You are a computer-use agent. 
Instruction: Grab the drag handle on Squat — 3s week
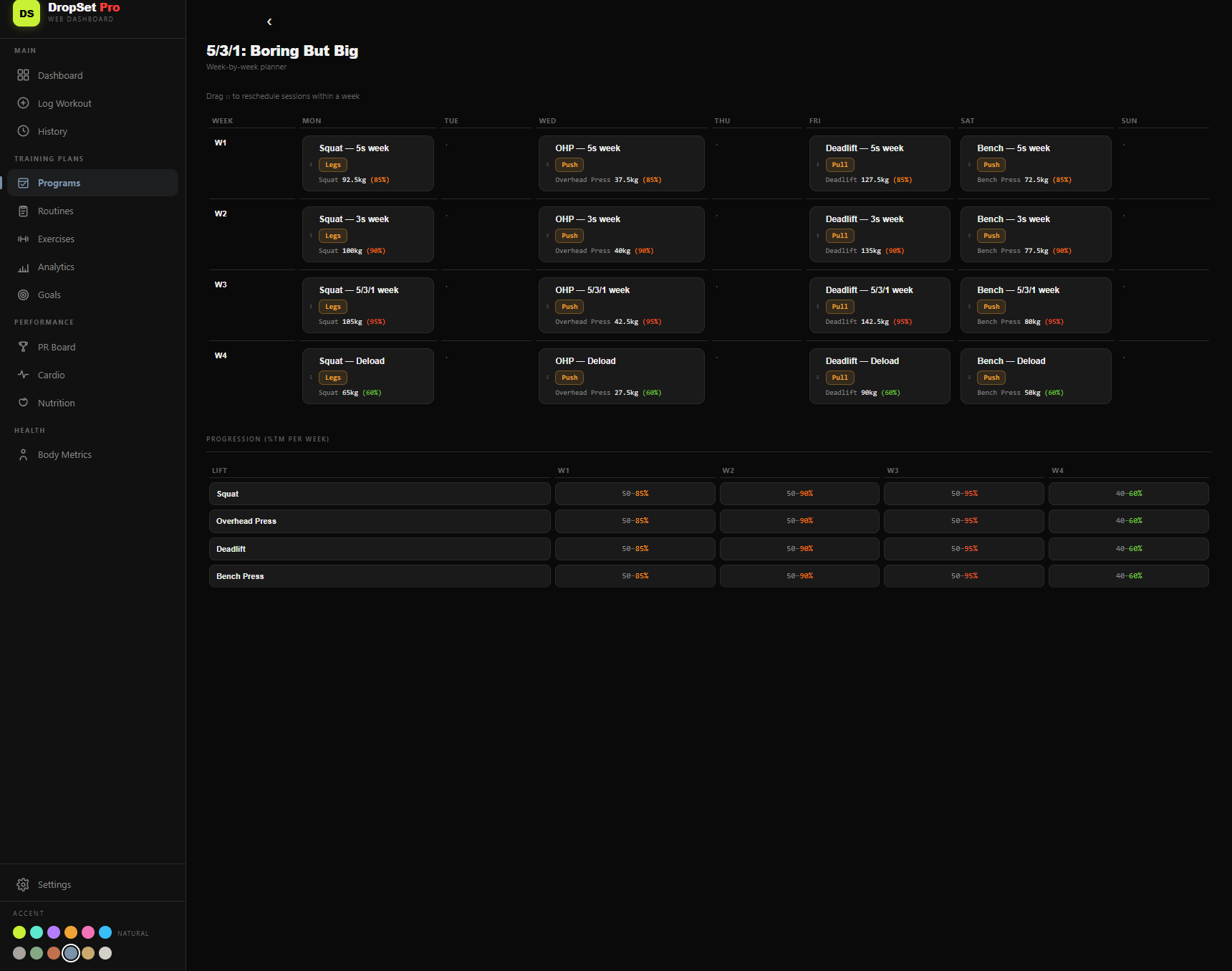coord(311,236)
